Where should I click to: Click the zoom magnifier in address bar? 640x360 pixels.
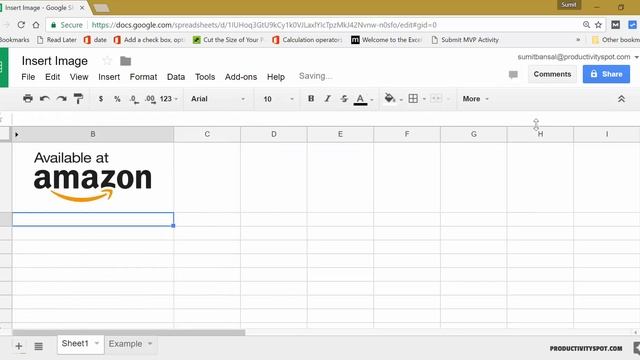click(x=587, y=25)
